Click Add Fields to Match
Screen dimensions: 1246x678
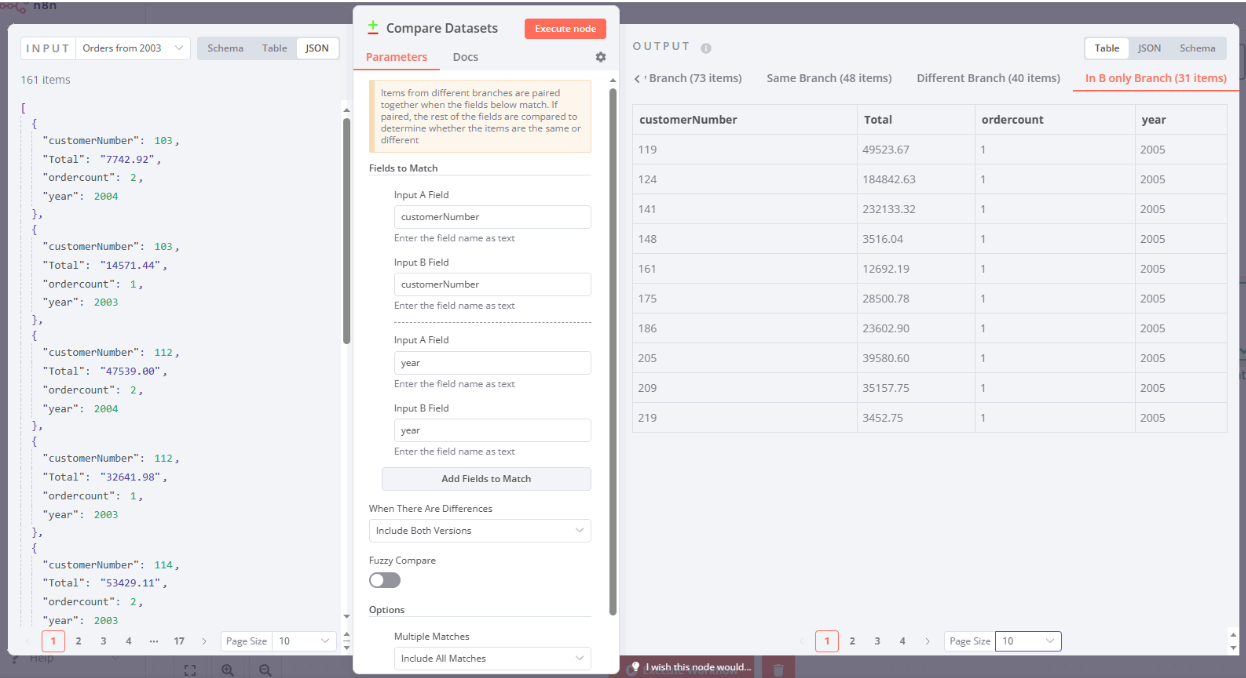point(486,479)
